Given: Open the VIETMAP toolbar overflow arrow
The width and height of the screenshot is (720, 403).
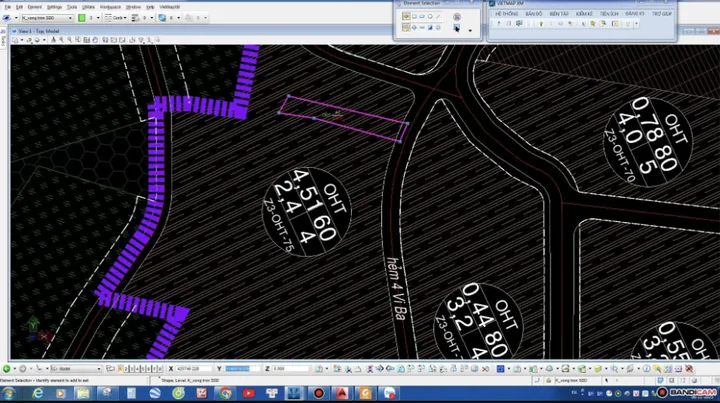Looking at the screenshot, I should (636, 23).
